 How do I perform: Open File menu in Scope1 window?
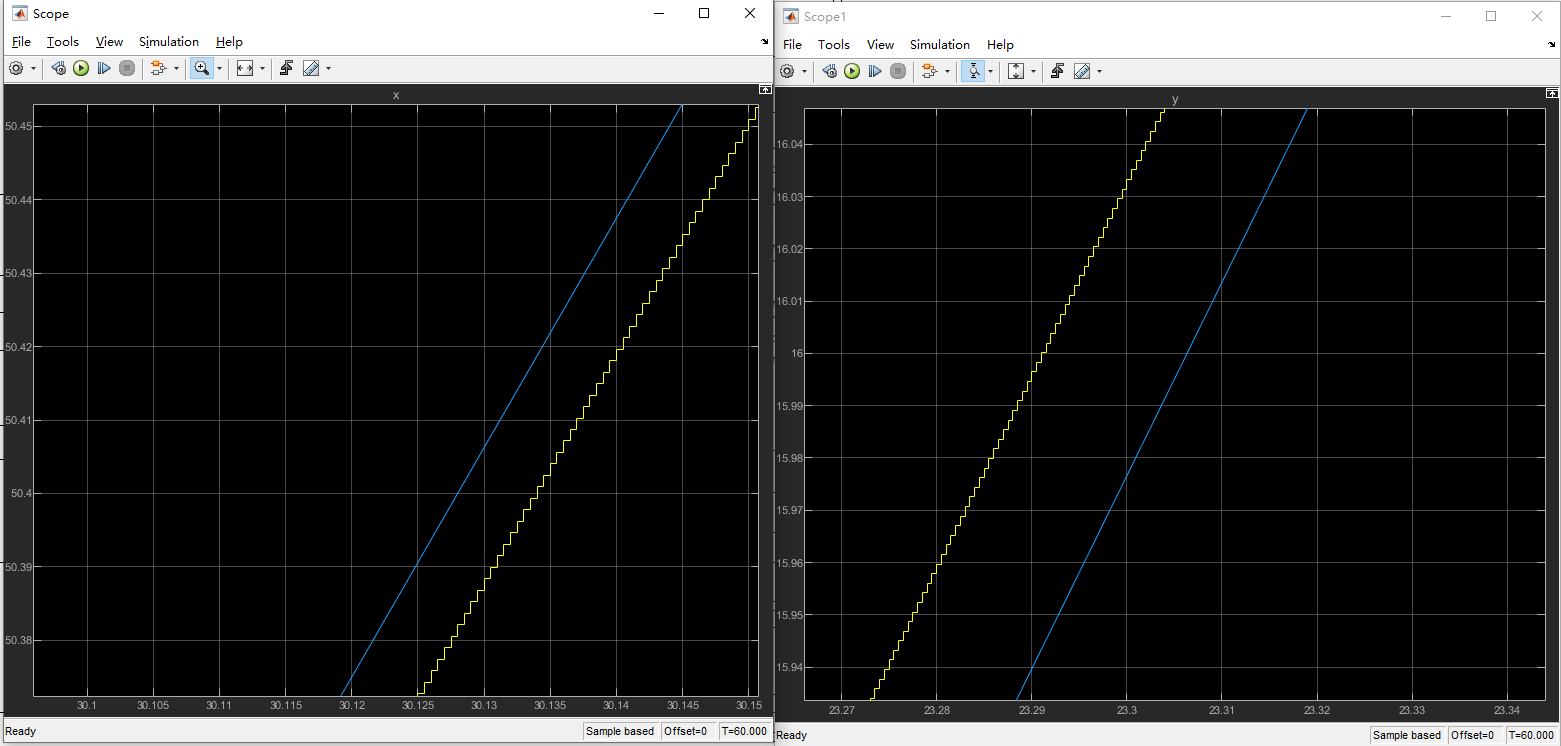792,45
